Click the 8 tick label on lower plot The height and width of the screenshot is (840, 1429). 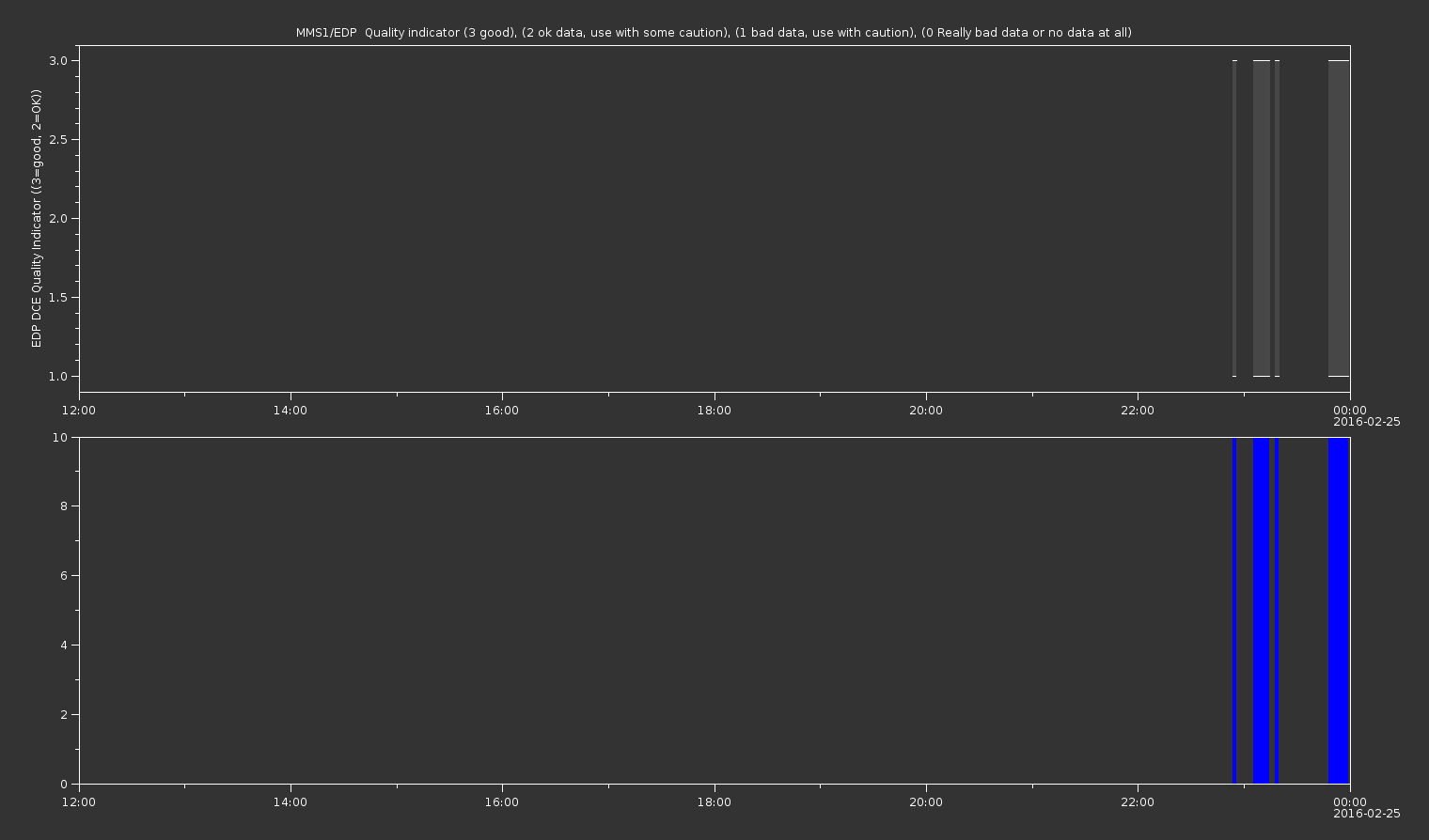(x=64, y=506)
